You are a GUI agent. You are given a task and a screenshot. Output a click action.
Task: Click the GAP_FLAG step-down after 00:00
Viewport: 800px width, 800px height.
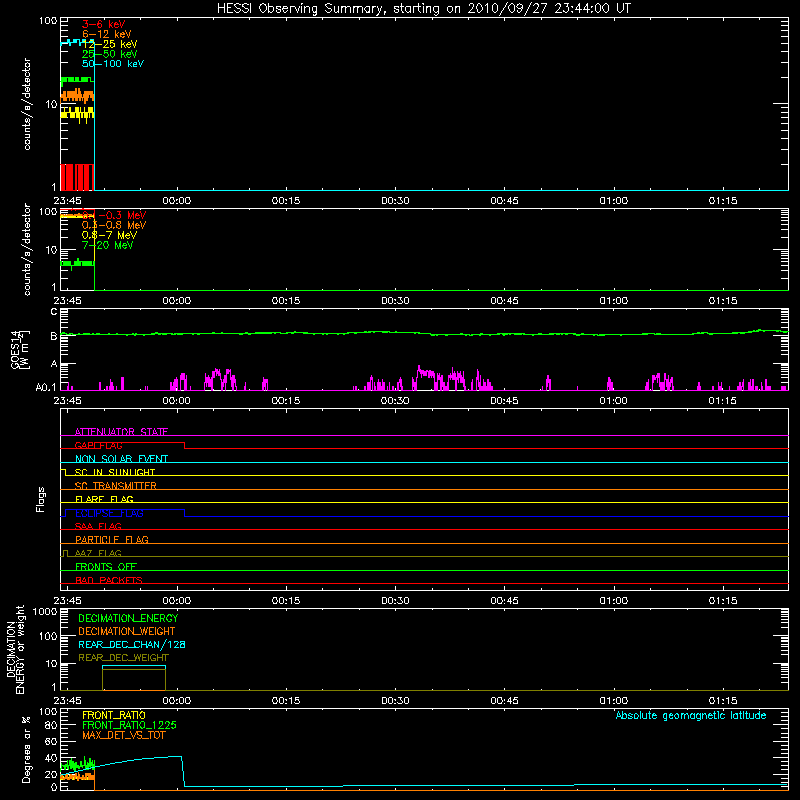coord(184,445)
